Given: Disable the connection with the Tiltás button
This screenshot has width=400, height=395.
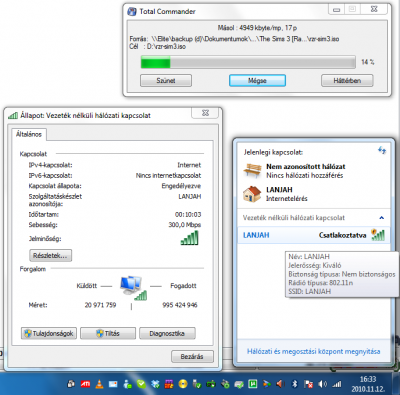Looking at the screenshot, I should click(x=108, y=333).
